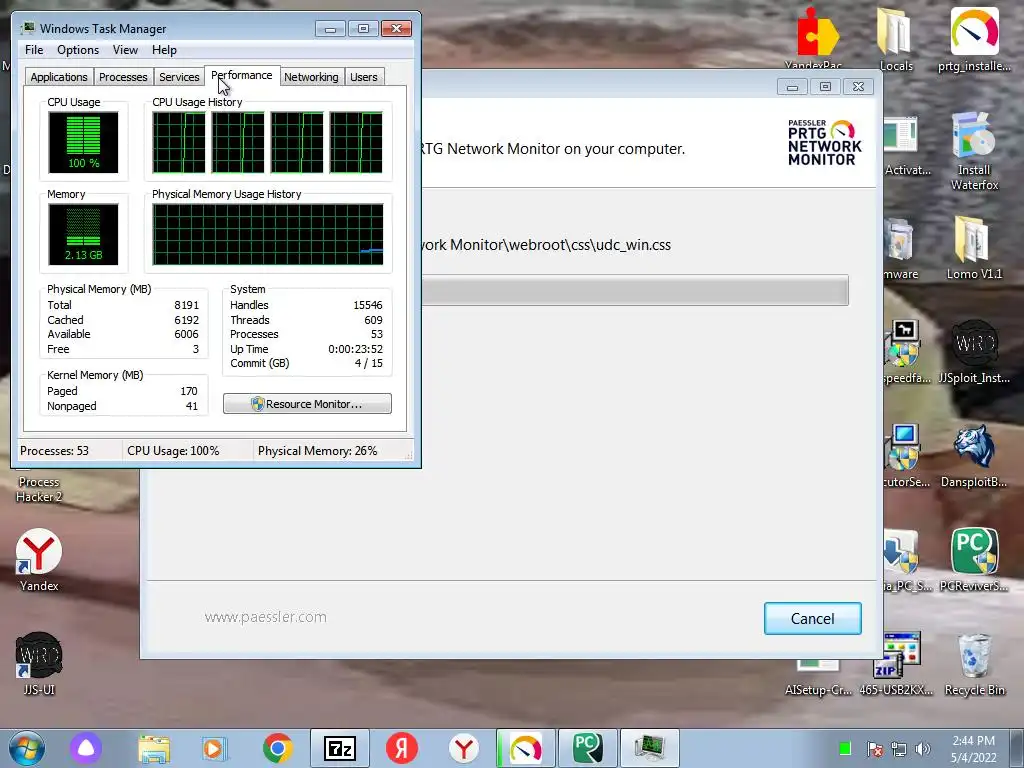Image resolution: width=1024 pixels, height=768 pixels.
Task: Click the Cached memory value 6192
Action: tap(186, 320)
